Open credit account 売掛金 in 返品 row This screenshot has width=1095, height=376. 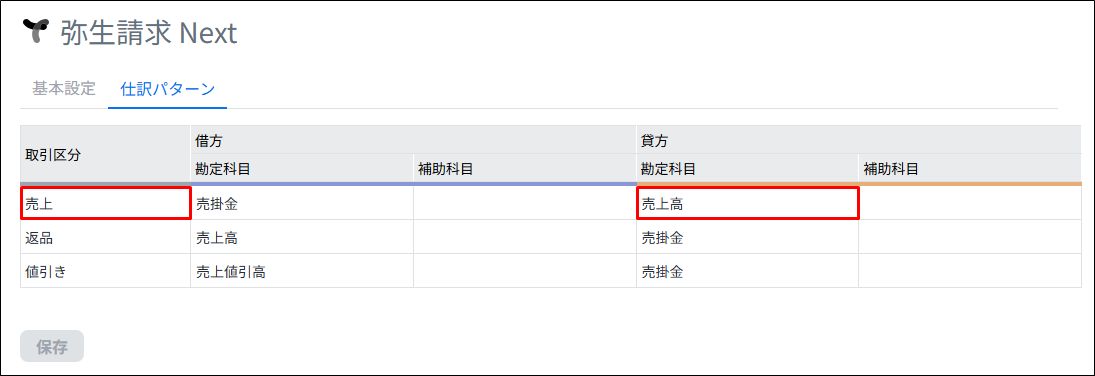pos(747,237)
